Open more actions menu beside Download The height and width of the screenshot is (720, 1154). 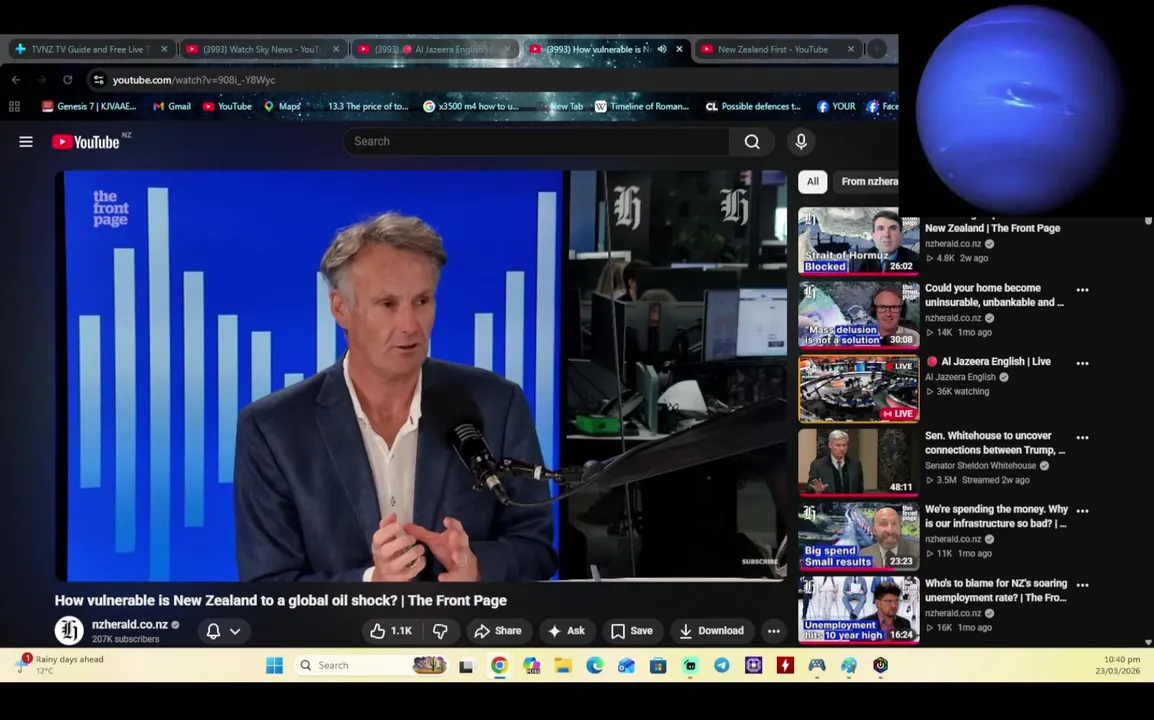click(x=774, y=631)
